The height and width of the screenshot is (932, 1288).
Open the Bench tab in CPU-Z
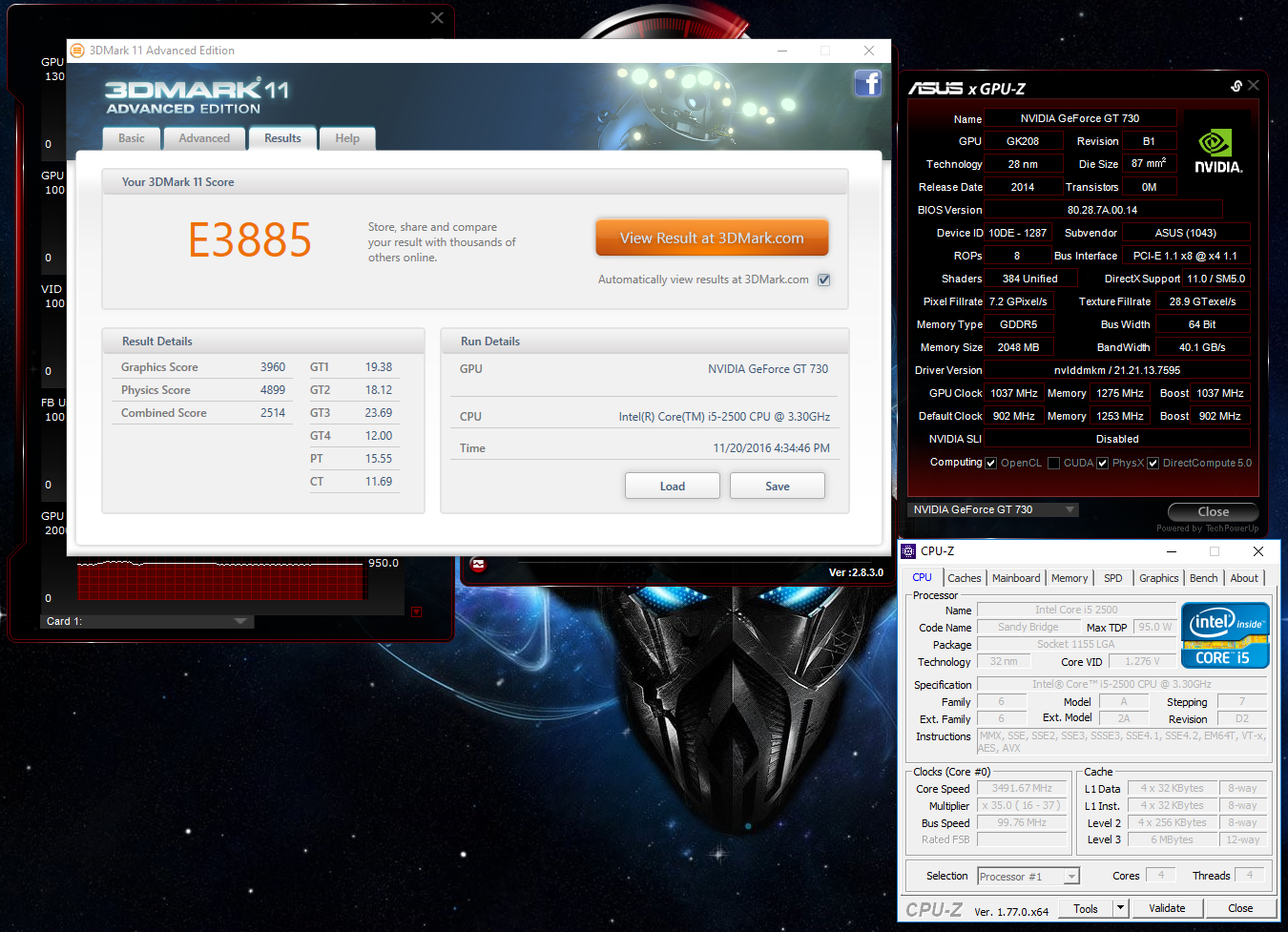(x=1203, y=578)
